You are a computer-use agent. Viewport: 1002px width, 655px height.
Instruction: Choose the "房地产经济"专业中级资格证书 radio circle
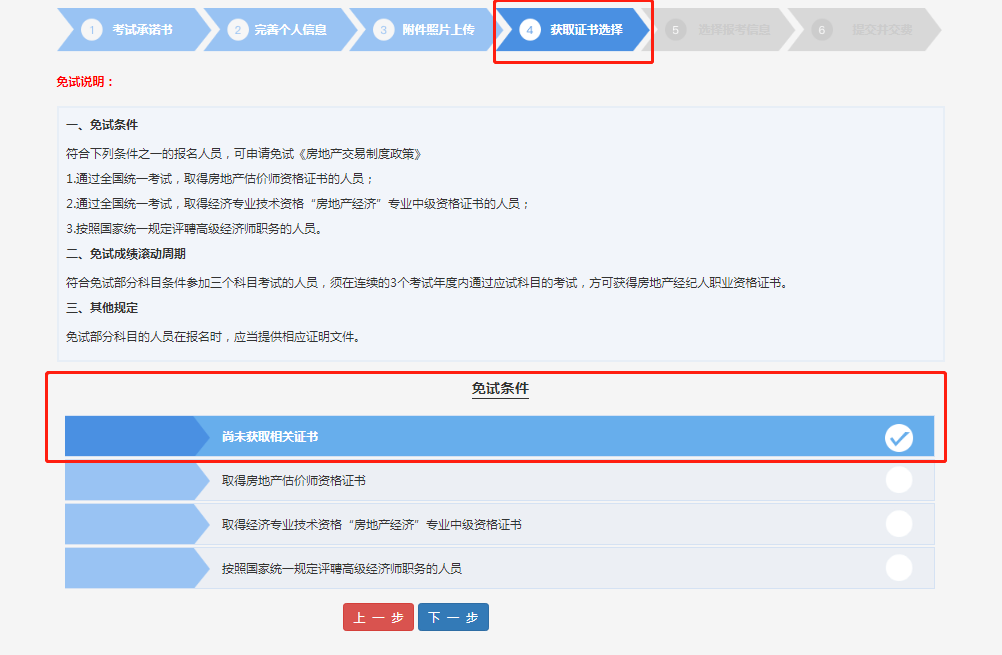point(899,524)
